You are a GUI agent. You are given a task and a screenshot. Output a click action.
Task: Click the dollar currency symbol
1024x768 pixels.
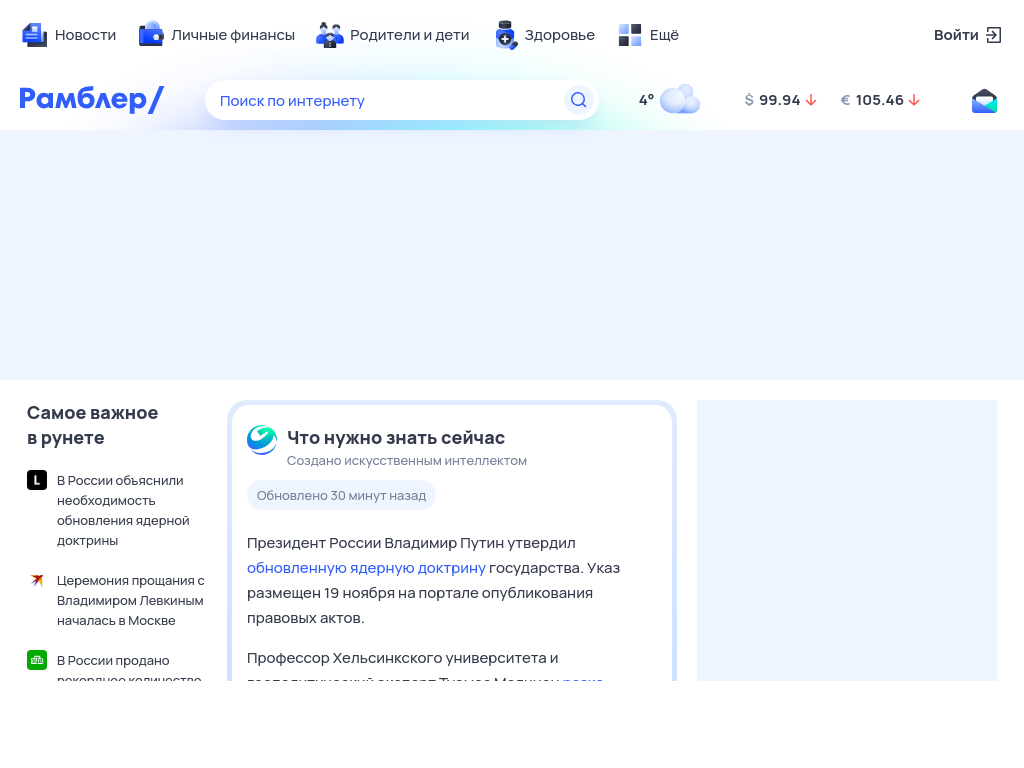point(749,100)
